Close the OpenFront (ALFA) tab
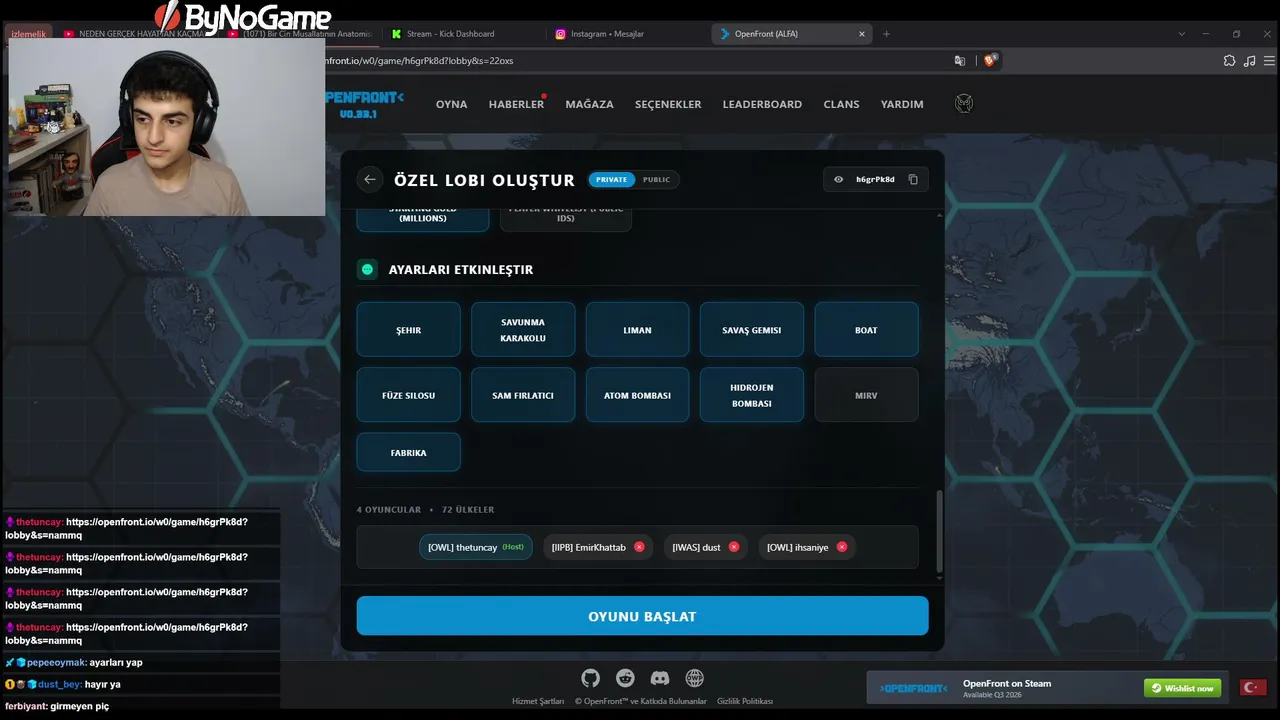This screenshot has height=720, width=1280. click(862, 34)
